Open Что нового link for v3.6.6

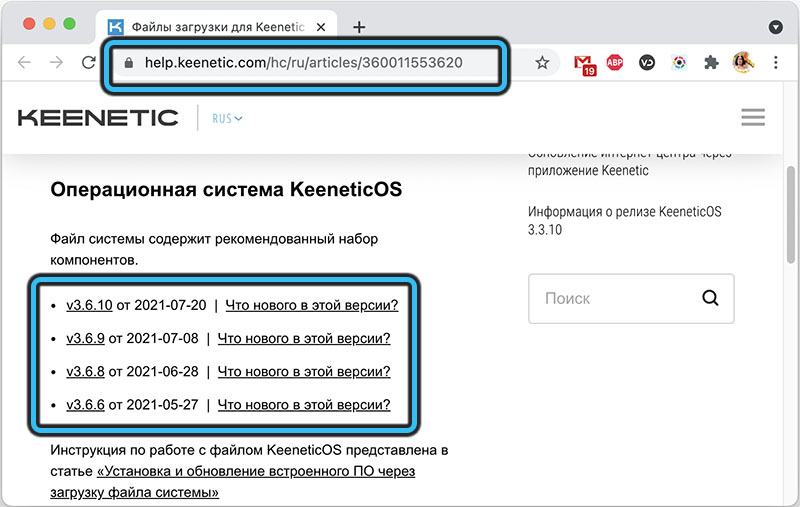pos(304,404)
